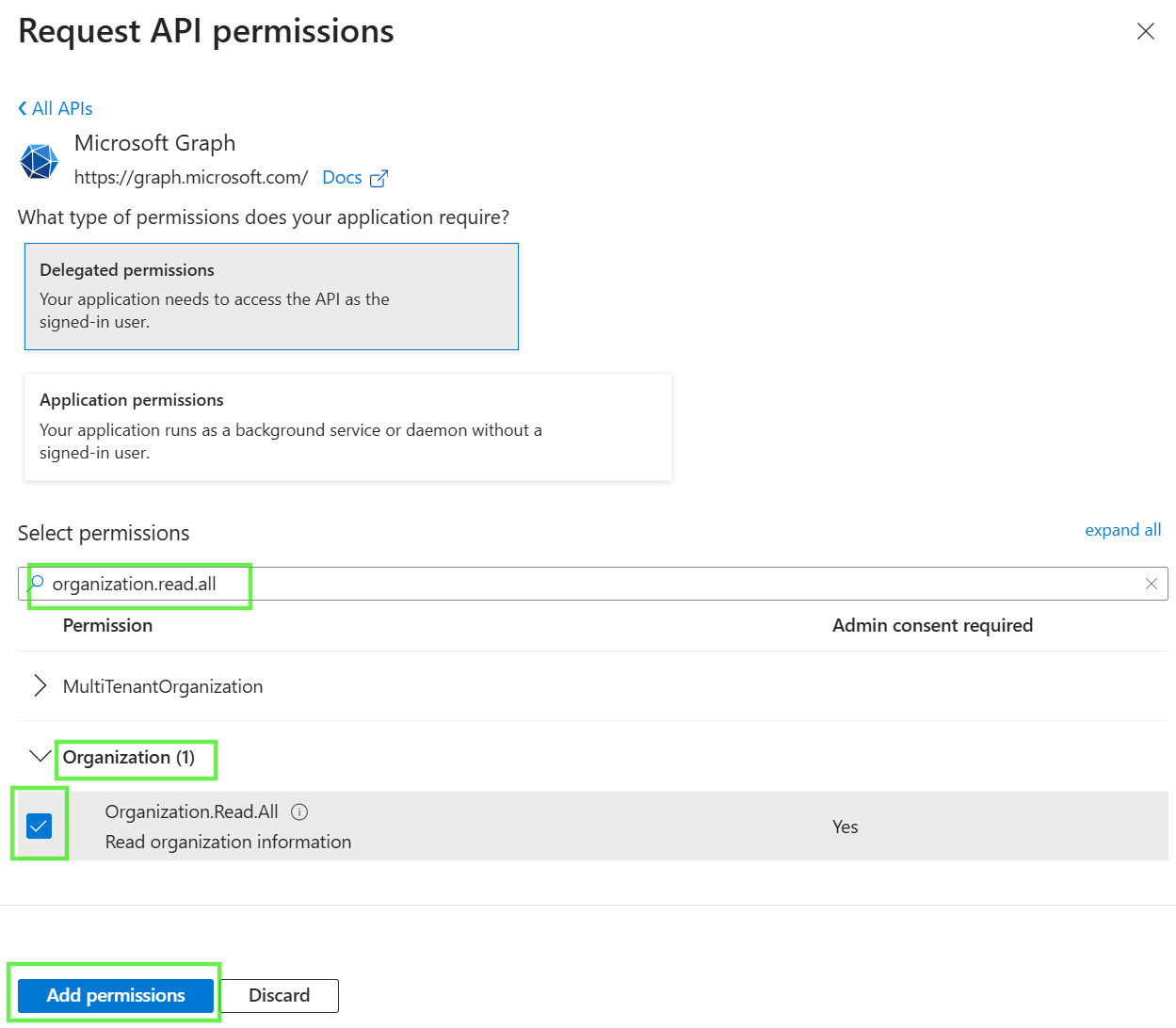
Task: Select the Delegated permissions option
Action: [271, 297]
